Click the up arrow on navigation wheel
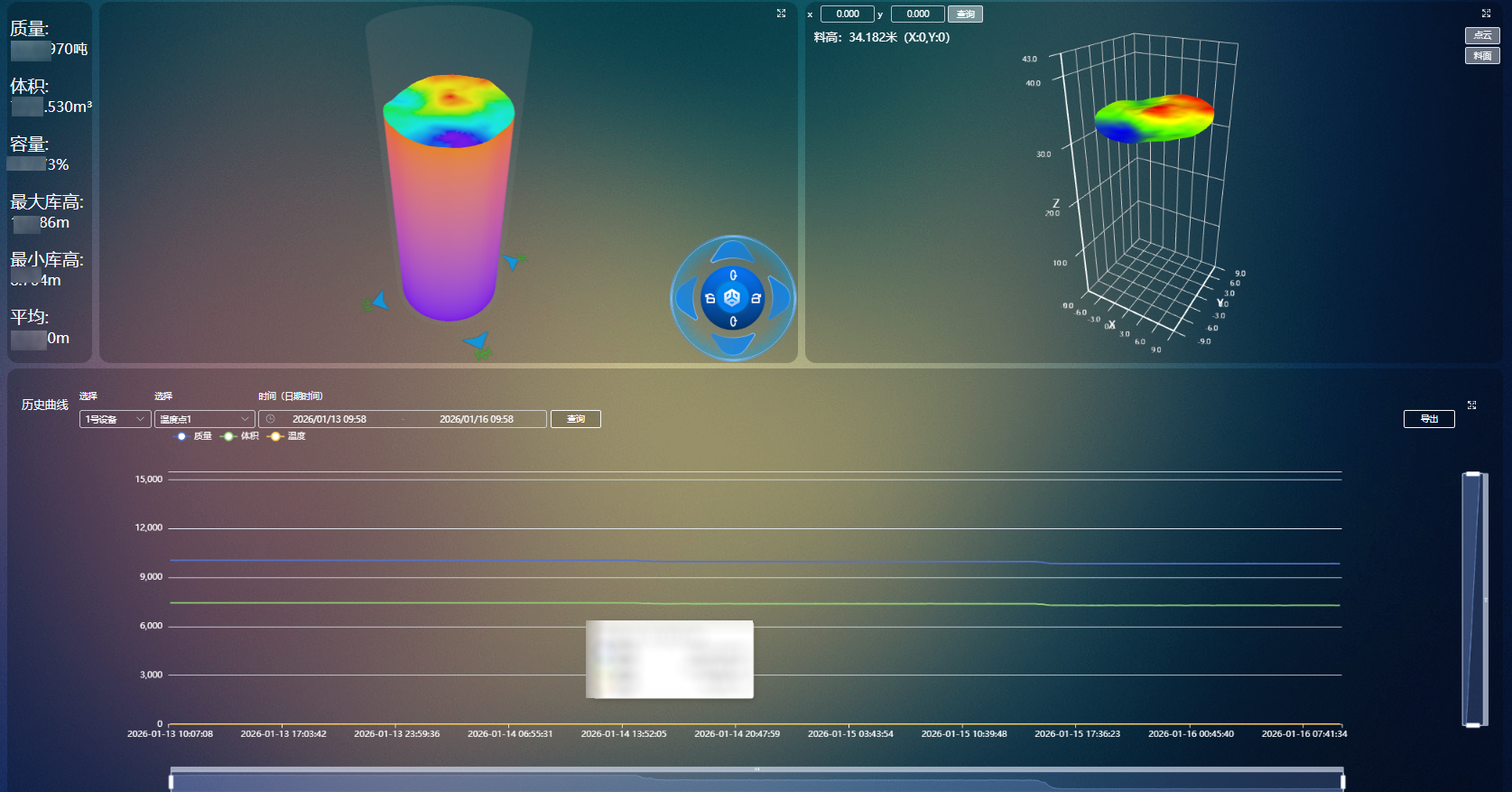 (732, 250)
